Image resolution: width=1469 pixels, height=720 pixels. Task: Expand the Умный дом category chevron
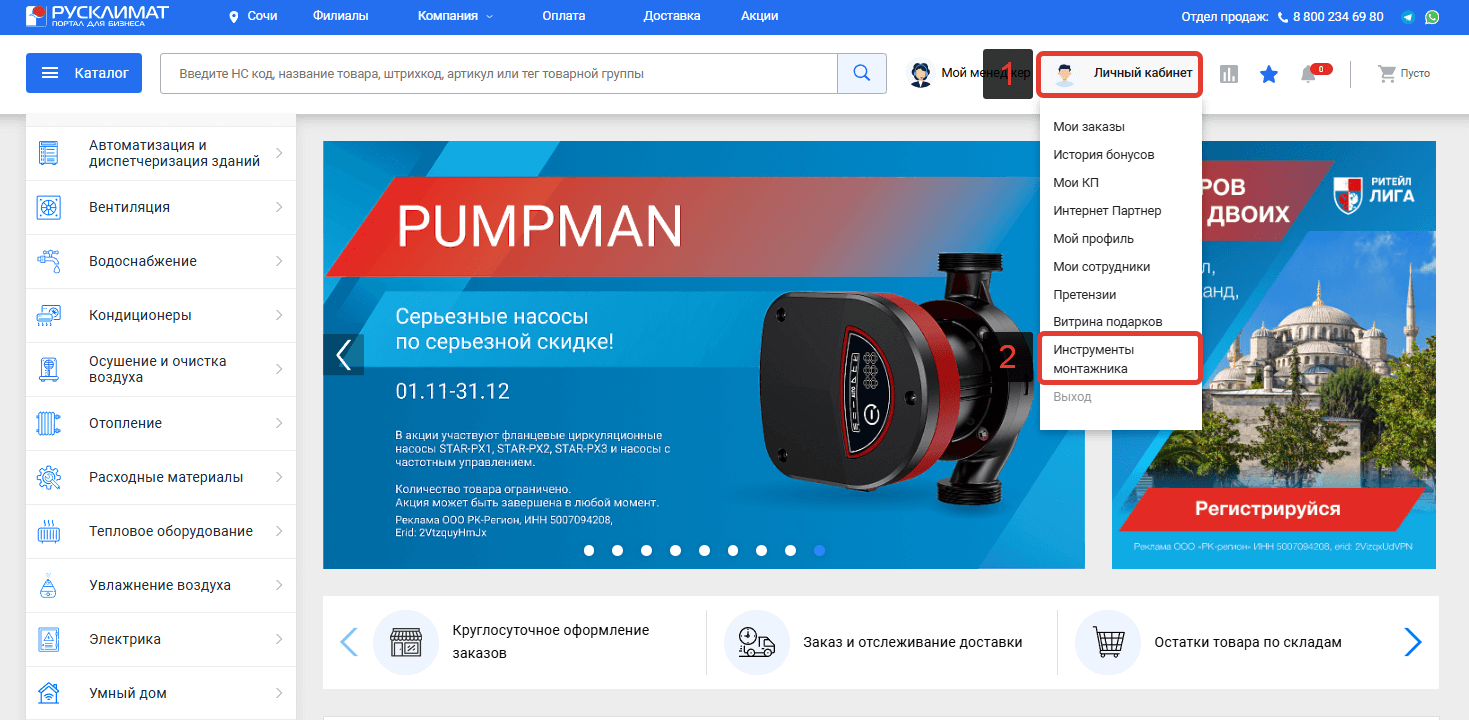[x=279, y=693]
